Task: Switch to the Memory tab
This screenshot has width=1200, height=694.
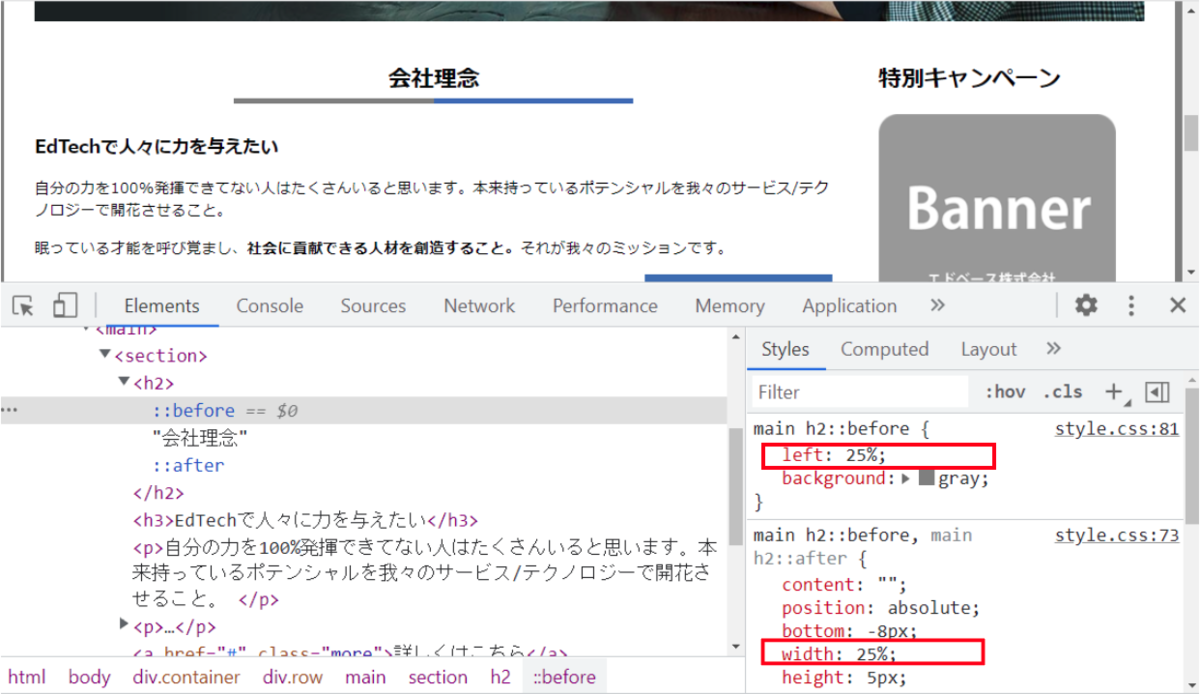Action: (729, 306)
